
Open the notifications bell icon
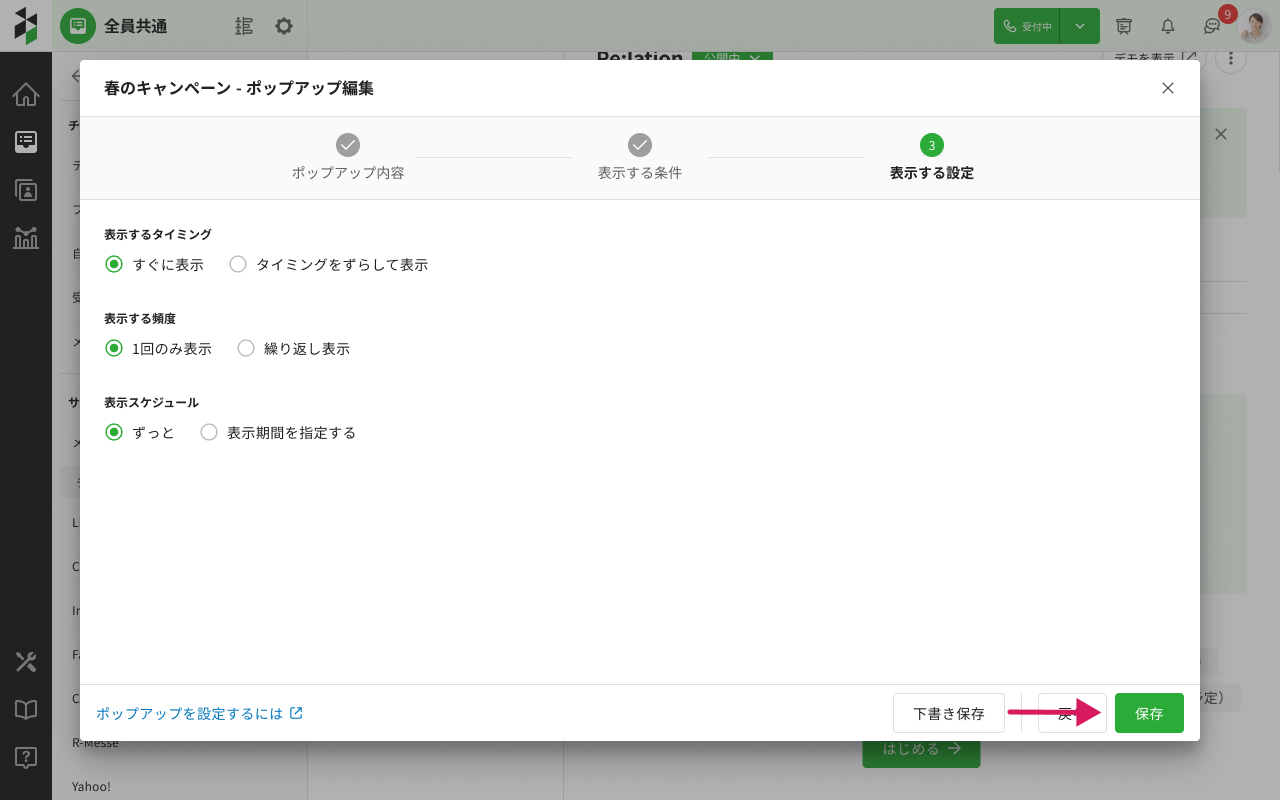tap(1167, 26)
